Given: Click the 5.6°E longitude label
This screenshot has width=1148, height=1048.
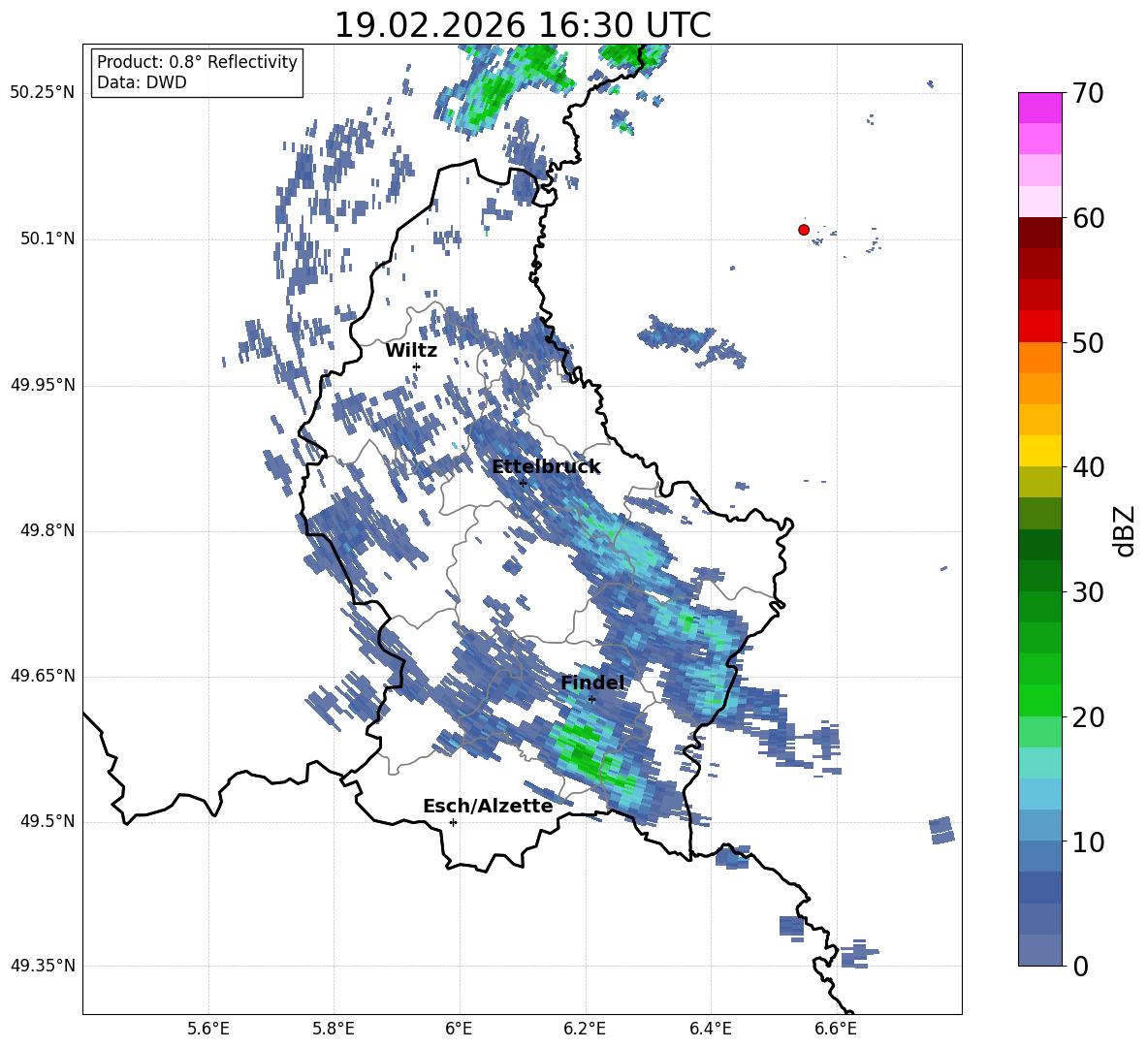Looking at the screenshot, I should click(208, 1029).
